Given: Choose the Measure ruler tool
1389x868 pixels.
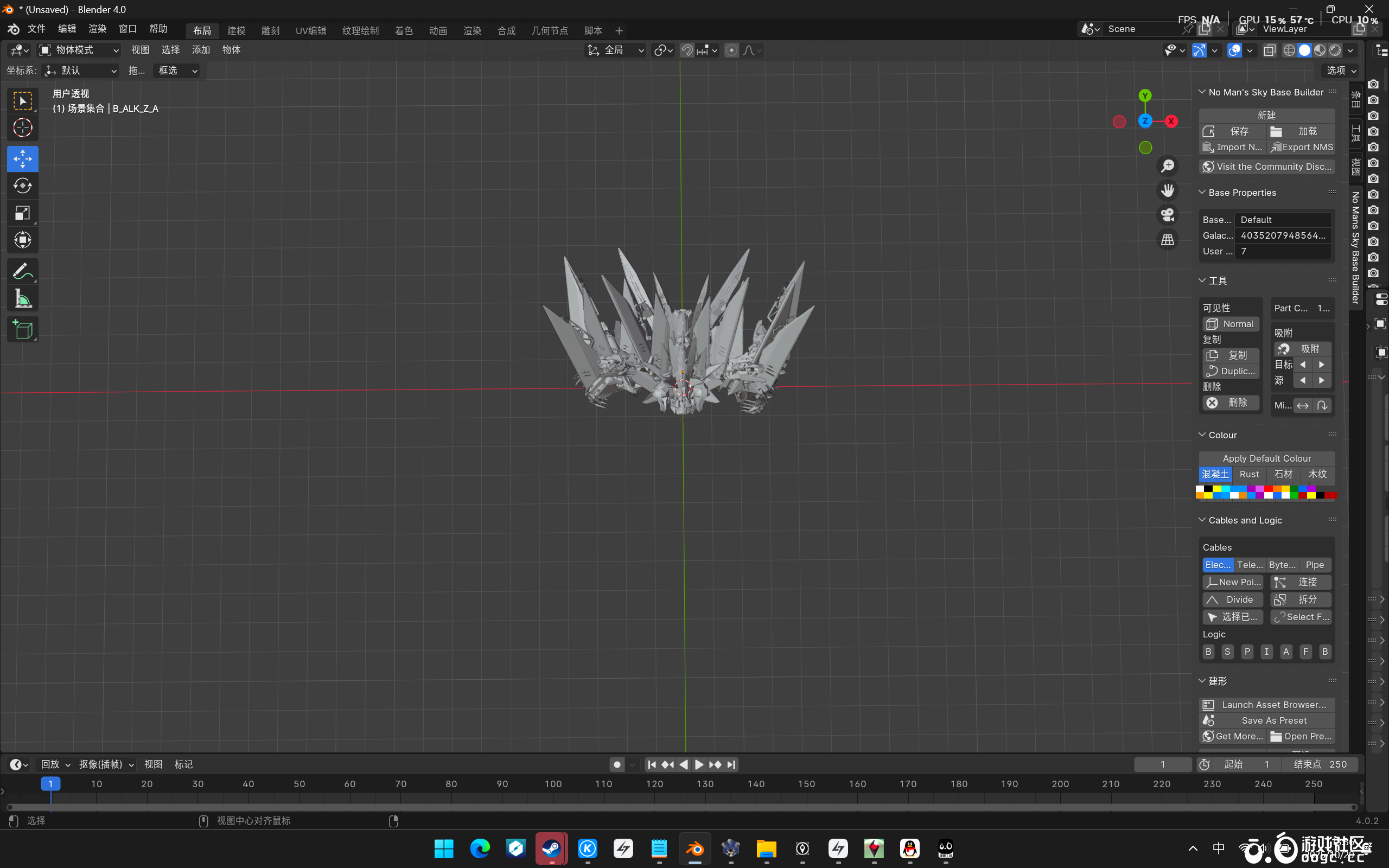Looking at the screenshot, I should coord(22,298).
